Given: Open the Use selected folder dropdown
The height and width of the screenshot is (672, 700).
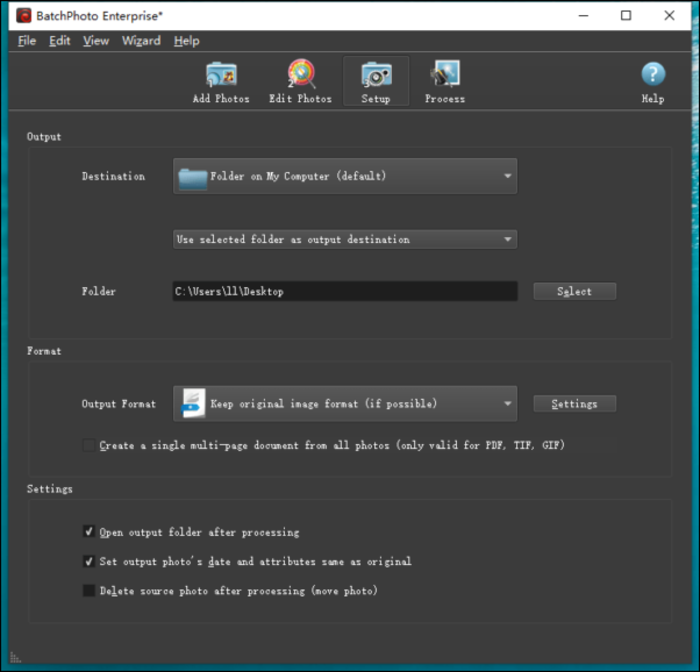Looking at the screenshot, I should (345, 239).
